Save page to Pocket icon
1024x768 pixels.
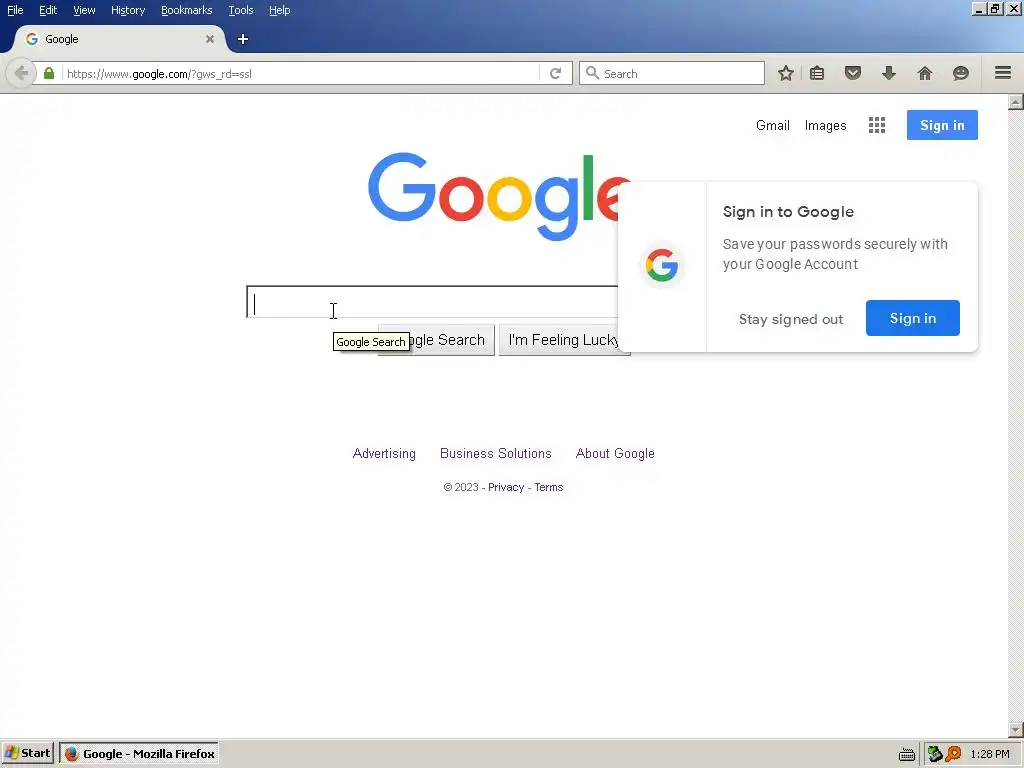[853, 73]
